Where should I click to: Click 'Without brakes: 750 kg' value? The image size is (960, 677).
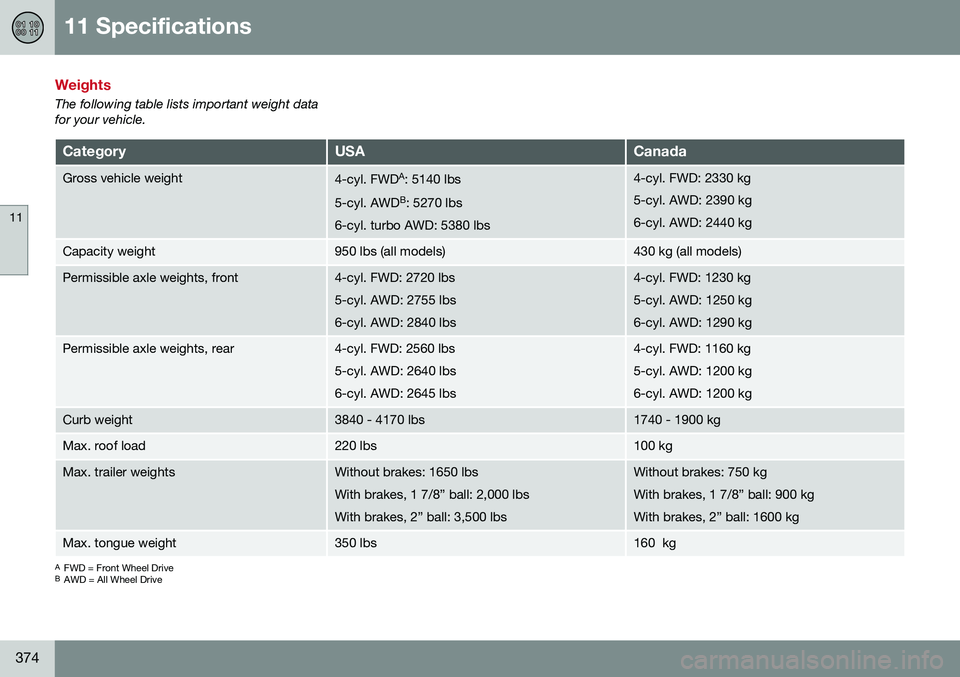700,472
